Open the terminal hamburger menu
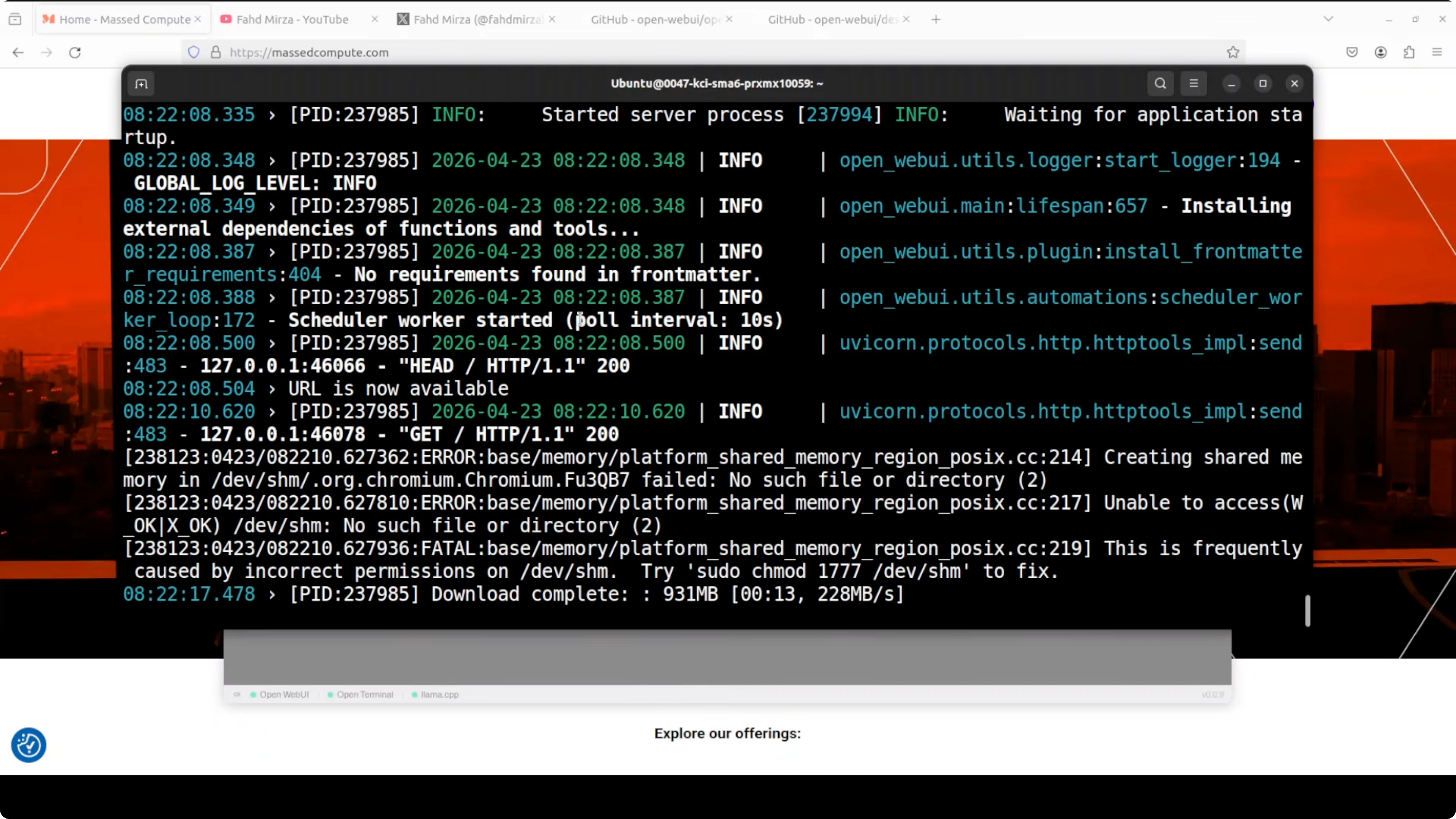This screenshot has width=1456, height=819. point(1193,83)
